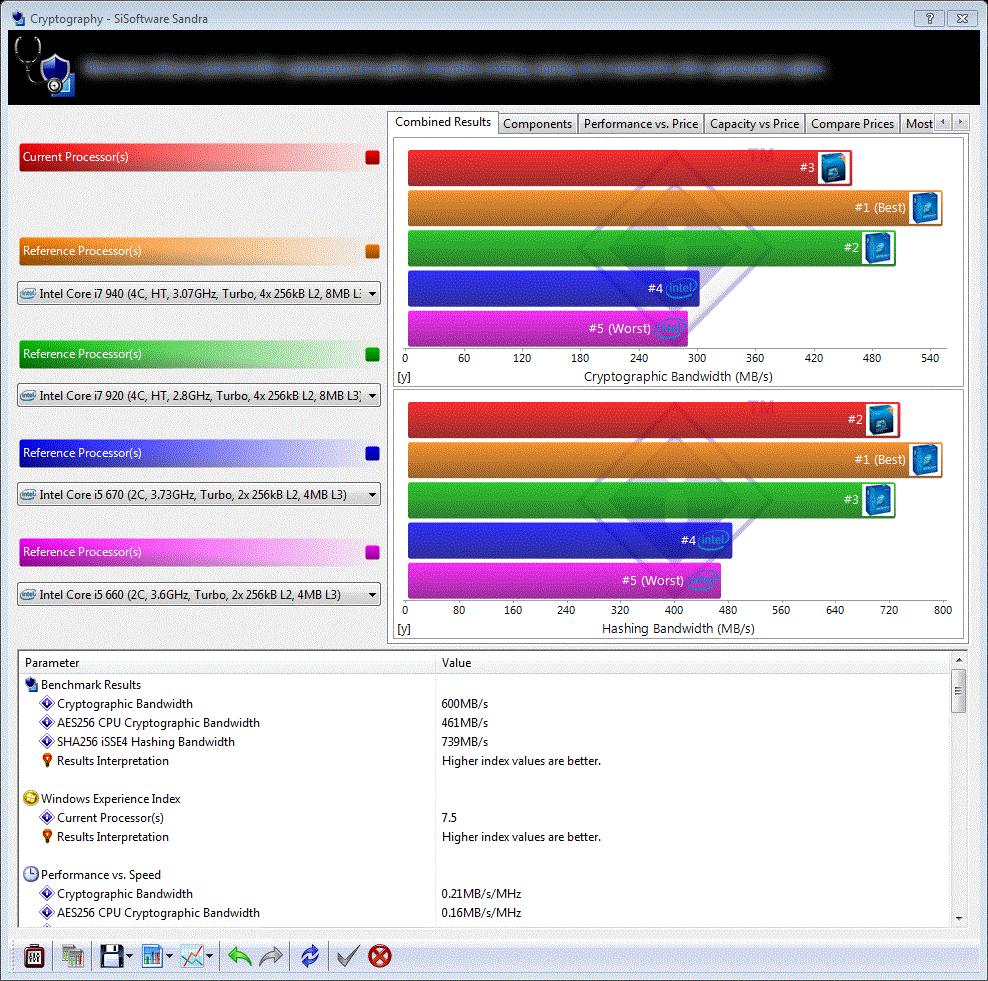This screenshot has width=988, height=981.
Task: Click the [y] axis toggle under Hashing chart
Action: point(404,629)
